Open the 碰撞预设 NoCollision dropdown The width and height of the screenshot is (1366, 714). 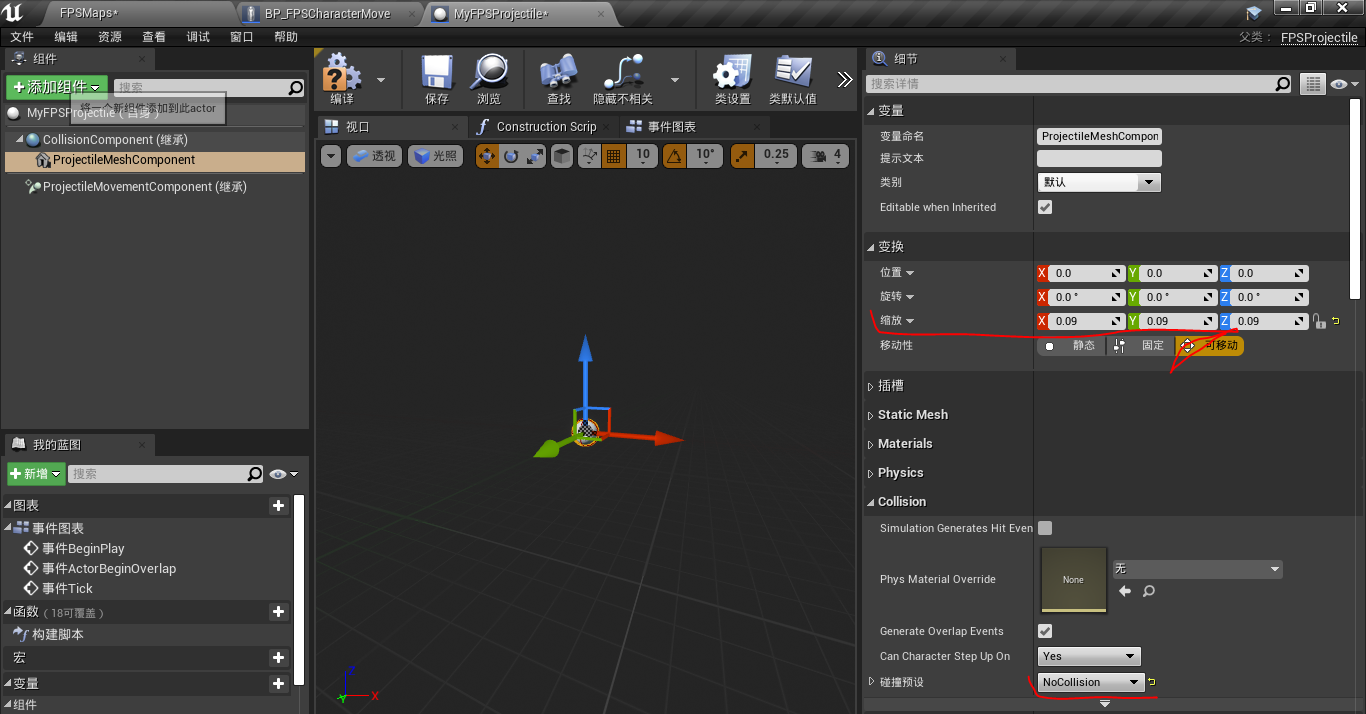pos(1091,682)
